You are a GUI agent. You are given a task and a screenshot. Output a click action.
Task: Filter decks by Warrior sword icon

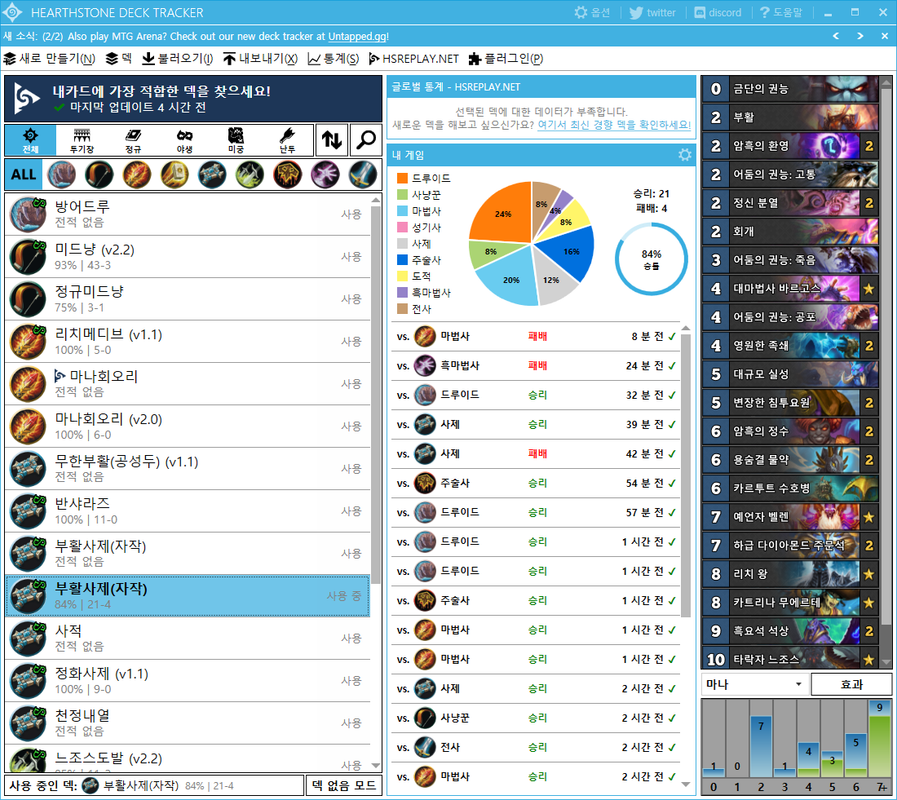coord(363,175)
